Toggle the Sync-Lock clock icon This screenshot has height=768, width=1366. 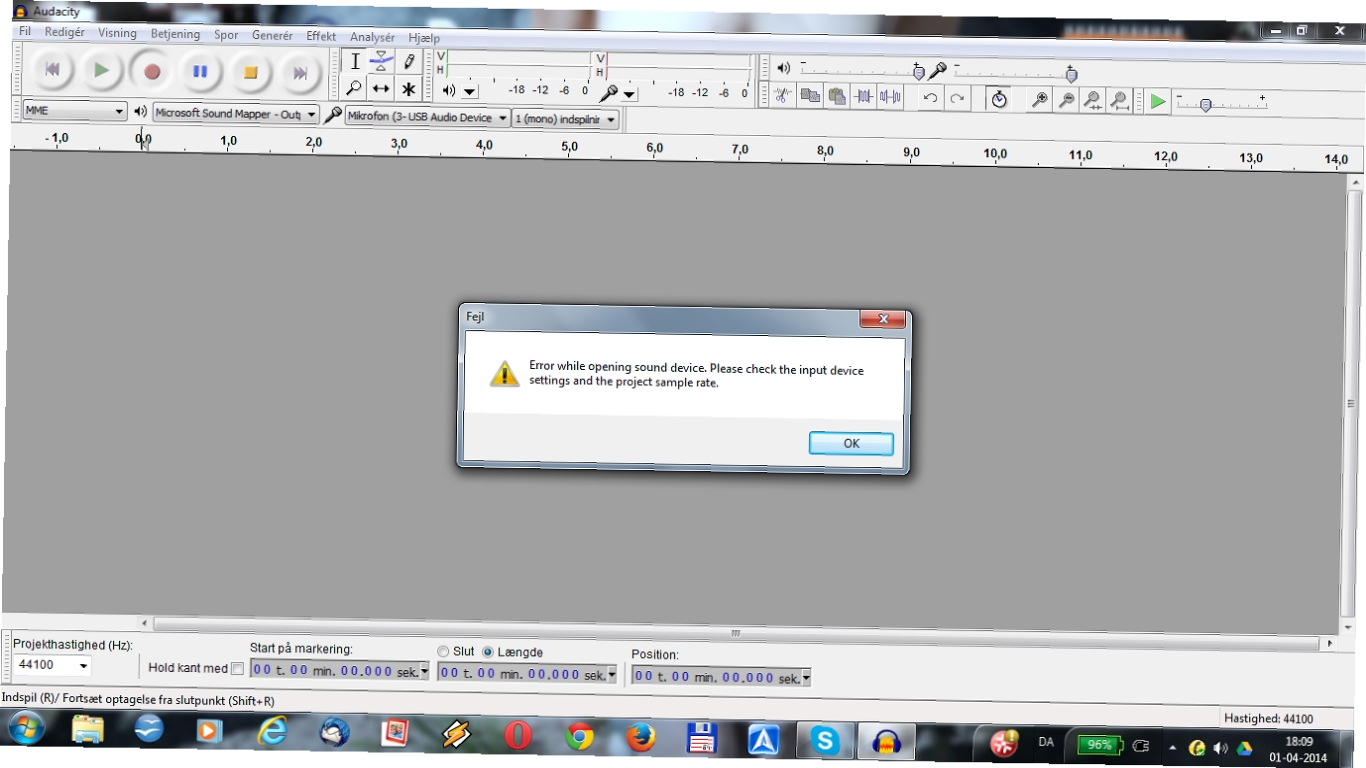[x=999, y=99]
